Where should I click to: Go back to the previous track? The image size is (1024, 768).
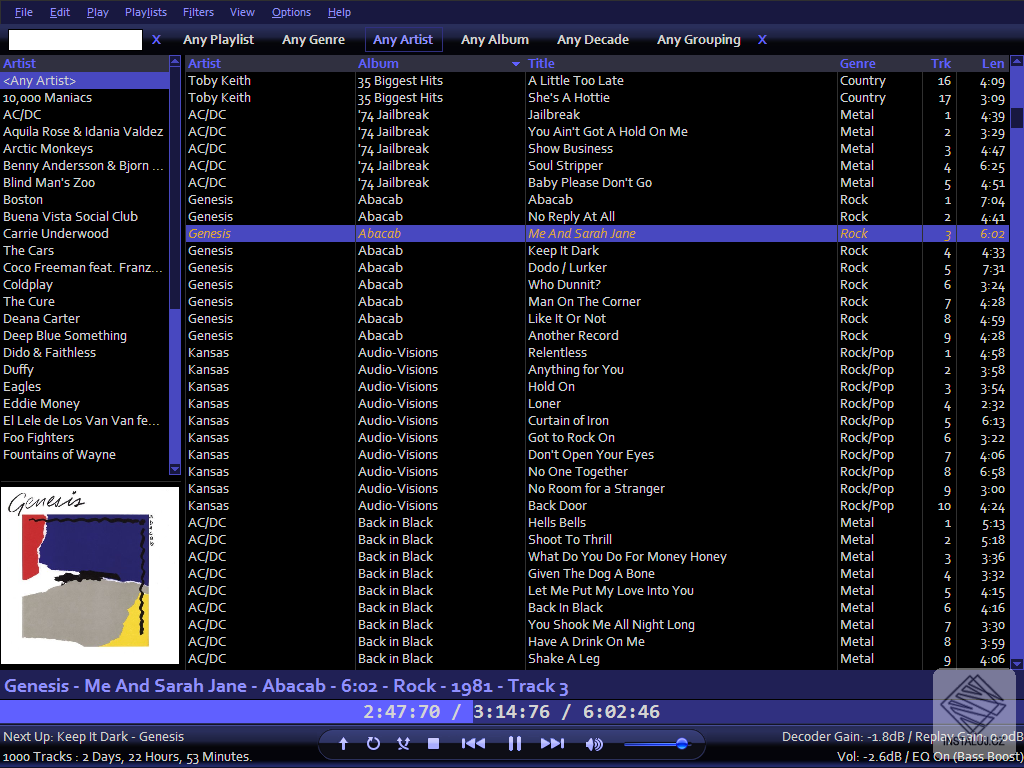pyautogui.click(x=473, y=743)
